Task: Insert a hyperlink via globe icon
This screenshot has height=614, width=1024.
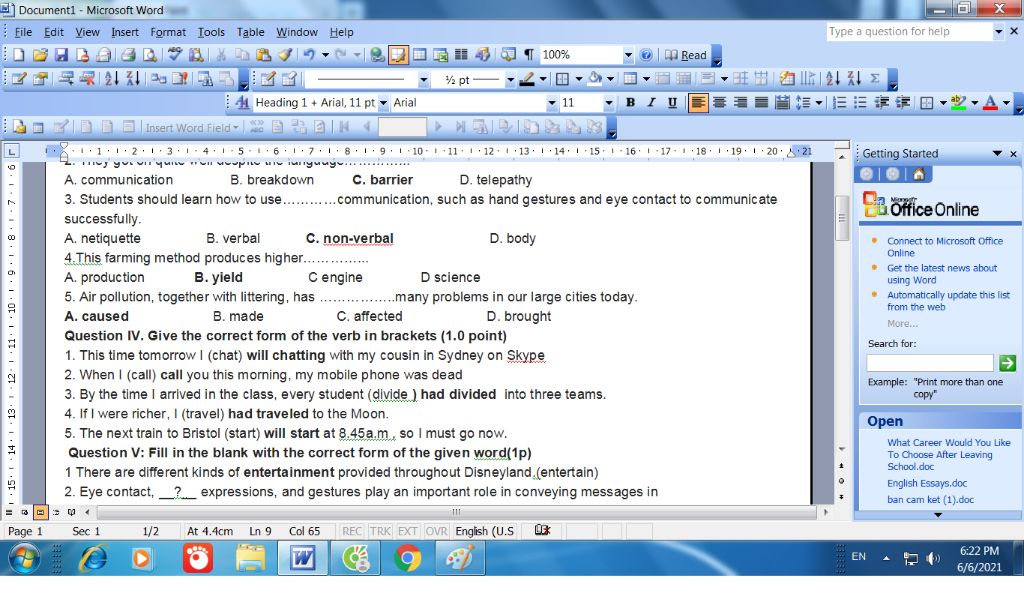Action: tap(377, 55)
